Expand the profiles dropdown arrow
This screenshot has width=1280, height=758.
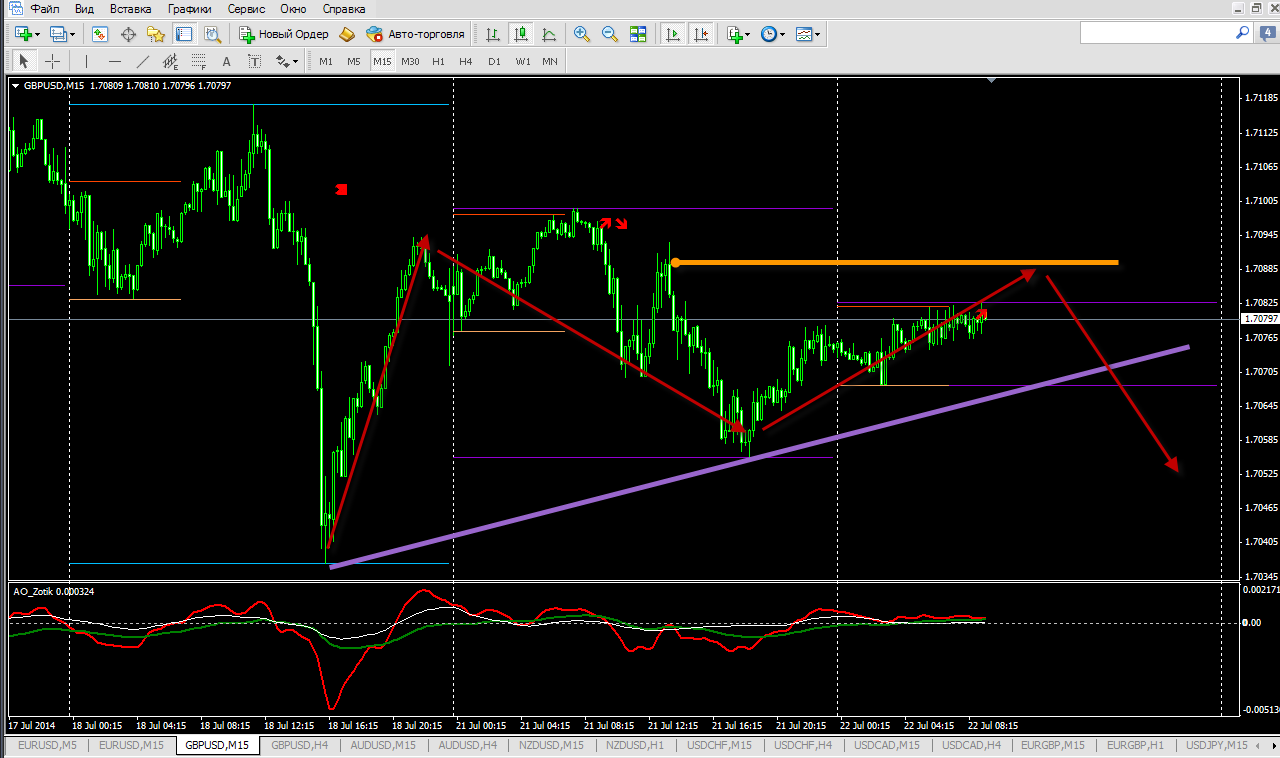[x=72, y=34]
